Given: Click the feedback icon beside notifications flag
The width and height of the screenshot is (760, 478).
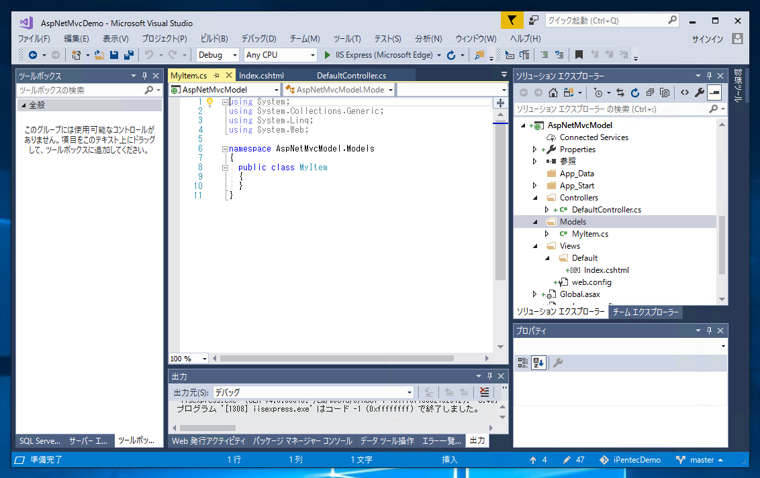Looking at the screenshot, I should point(534,20).
